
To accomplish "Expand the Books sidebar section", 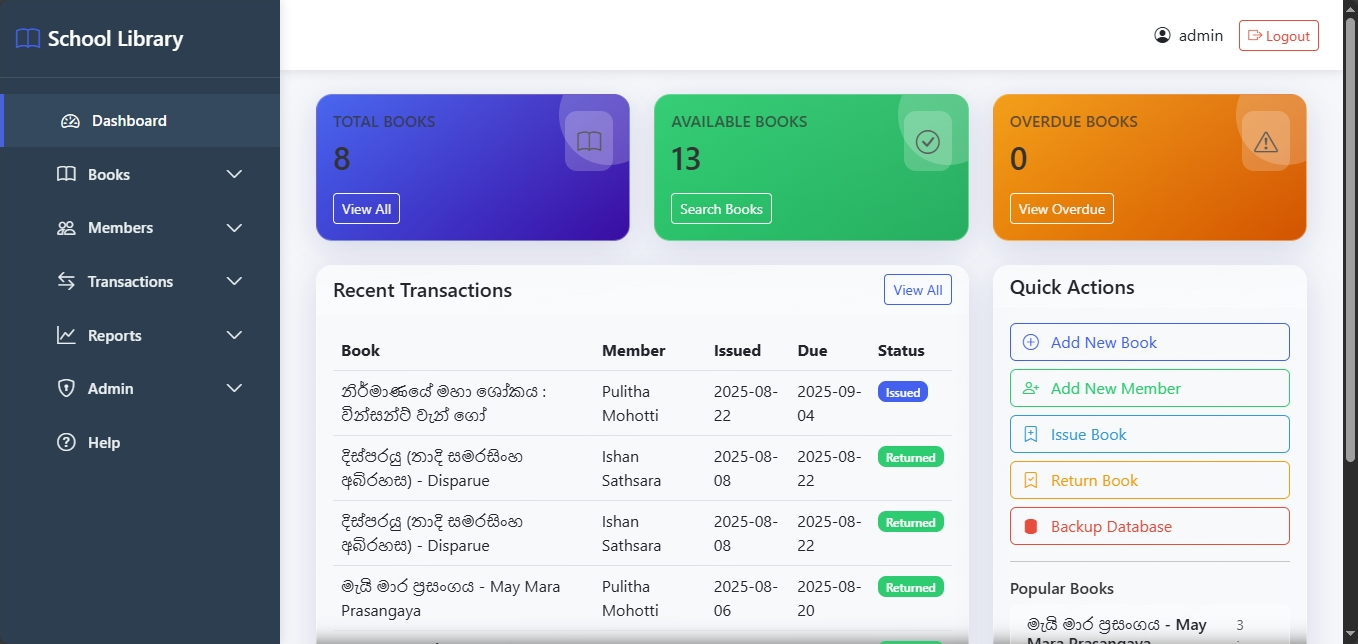I will pyautogui.click(x=234, y=174).
